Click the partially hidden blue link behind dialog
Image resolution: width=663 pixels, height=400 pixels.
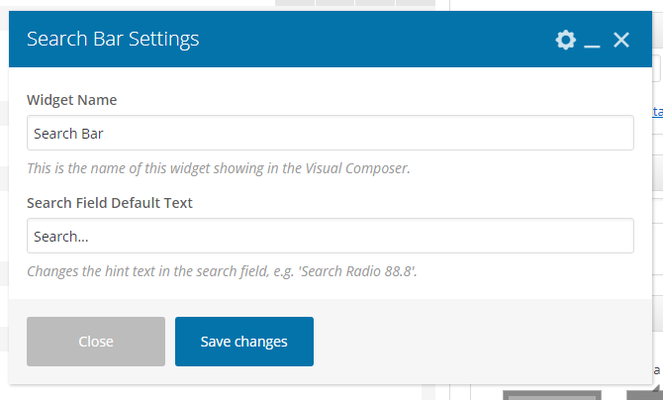tap(657, 112)
